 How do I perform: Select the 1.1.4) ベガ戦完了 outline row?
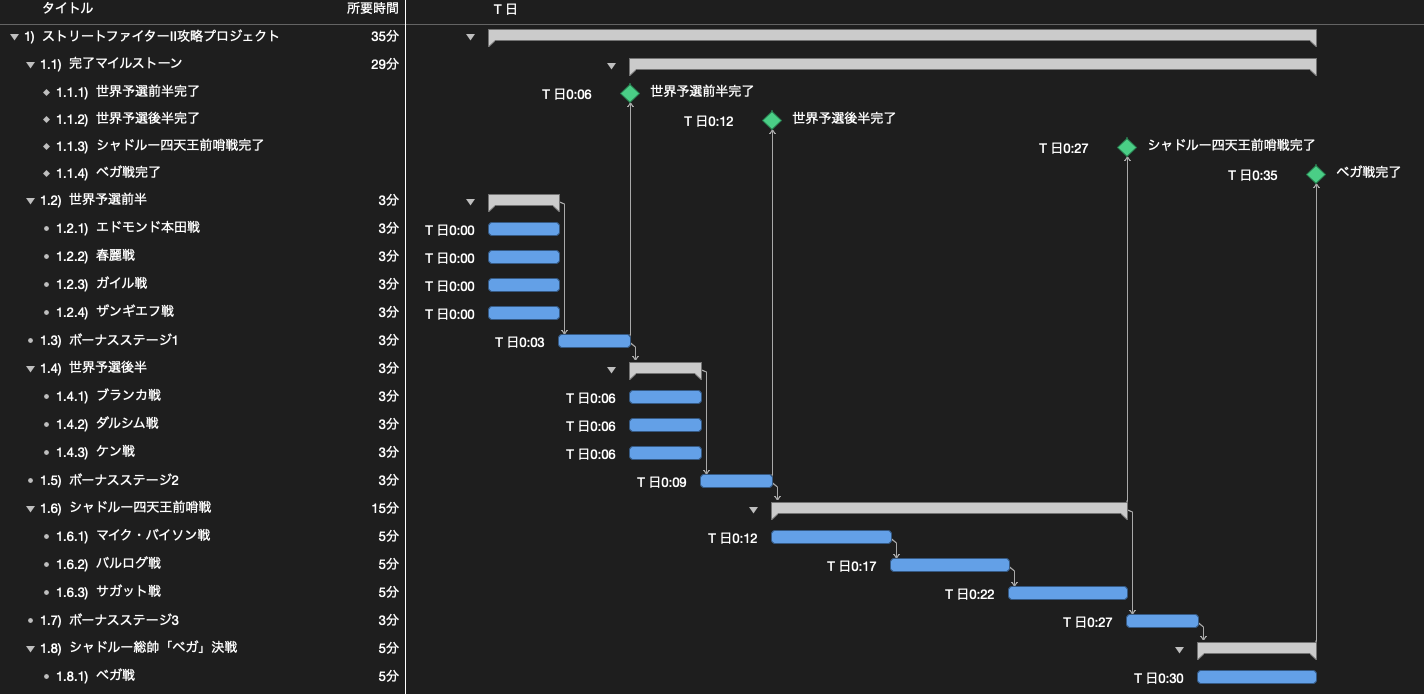pyautogui.click(x=203, y=173)
